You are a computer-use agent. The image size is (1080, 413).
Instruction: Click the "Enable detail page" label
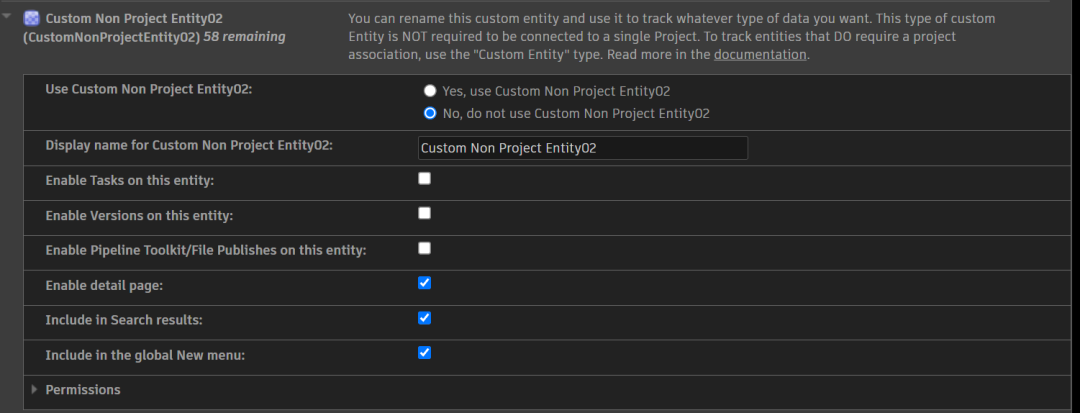[x=104, y=286]
